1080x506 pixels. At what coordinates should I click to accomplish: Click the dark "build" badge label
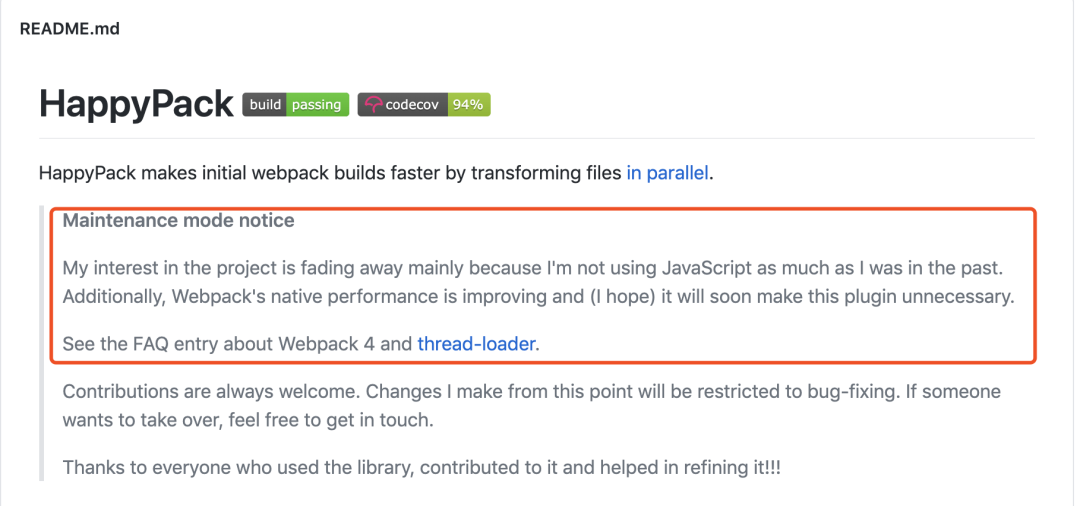point(266,105)
